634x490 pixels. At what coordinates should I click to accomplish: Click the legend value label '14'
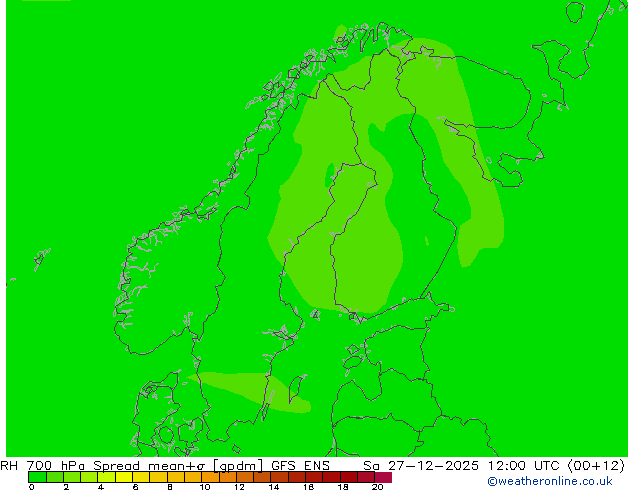click(x=274, y=487)
